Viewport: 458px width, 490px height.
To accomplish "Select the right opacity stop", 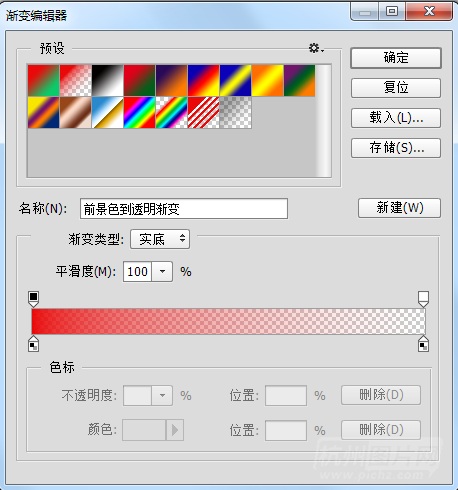I will [x=423, y=299].
